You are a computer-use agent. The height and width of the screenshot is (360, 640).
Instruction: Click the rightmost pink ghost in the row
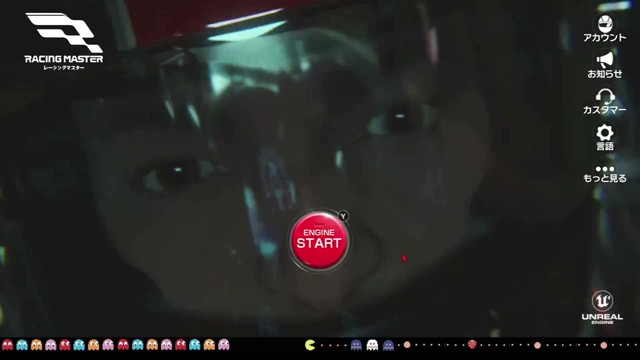(x=224, y=345)
